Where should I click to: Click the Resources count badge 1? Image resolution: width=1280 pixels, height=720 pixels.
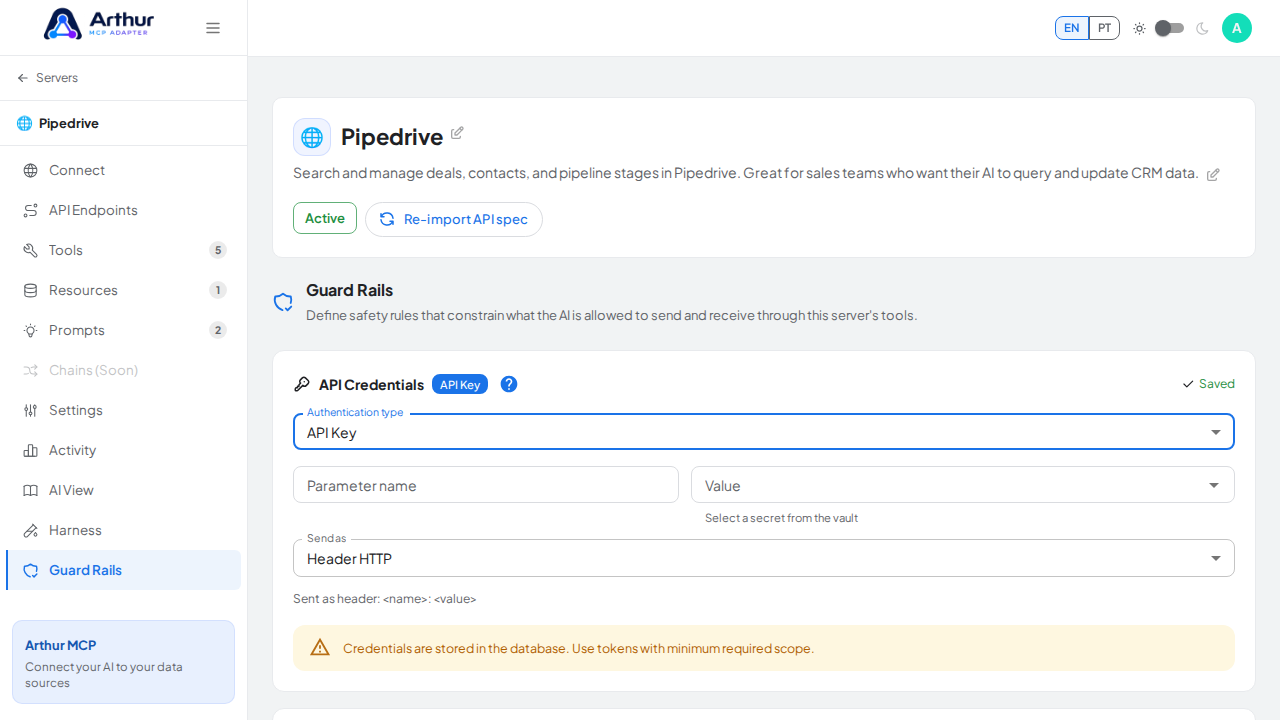tap(218, 290)
